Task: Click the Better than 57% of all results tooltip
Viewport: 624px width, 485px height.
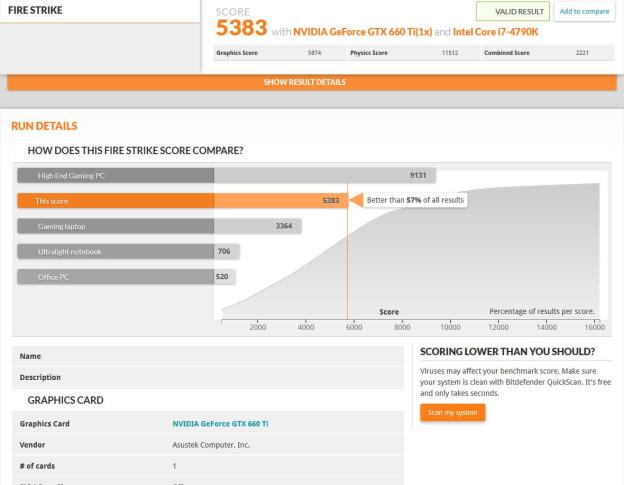Action: [415, 200]
